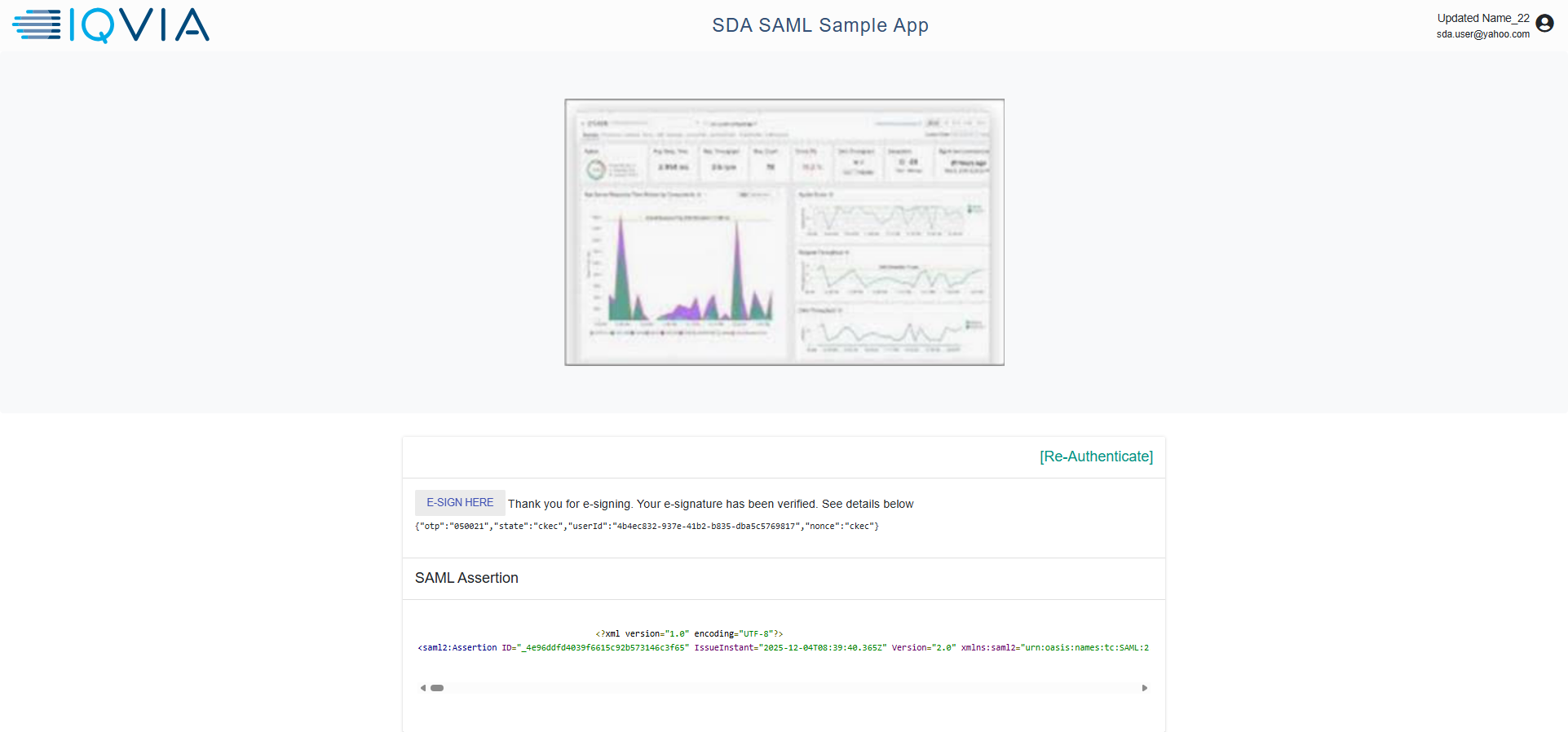This screenshot has height=732, width=1568.
Task: Click the horizontal scrollbar thumb
Action: click(x=437, y=688)
